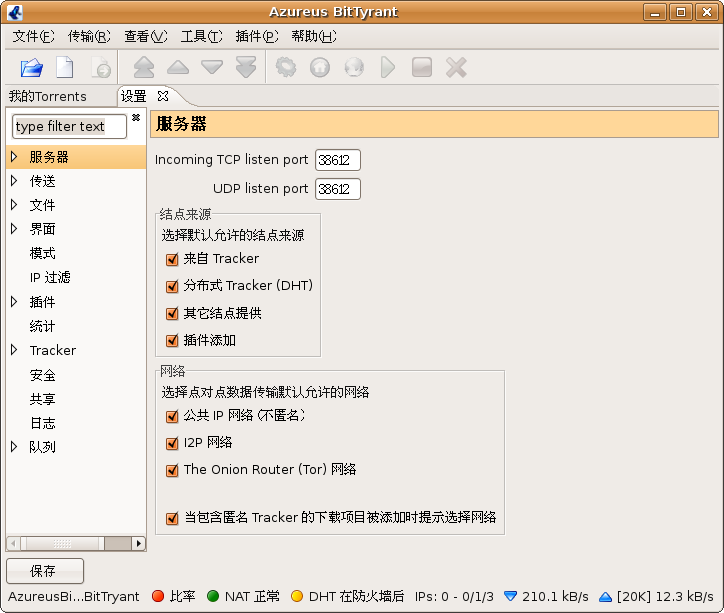The height and width of the screenshot is (613, 724).
Task: Expand the 传送 tree node
Action: [14, 181]
